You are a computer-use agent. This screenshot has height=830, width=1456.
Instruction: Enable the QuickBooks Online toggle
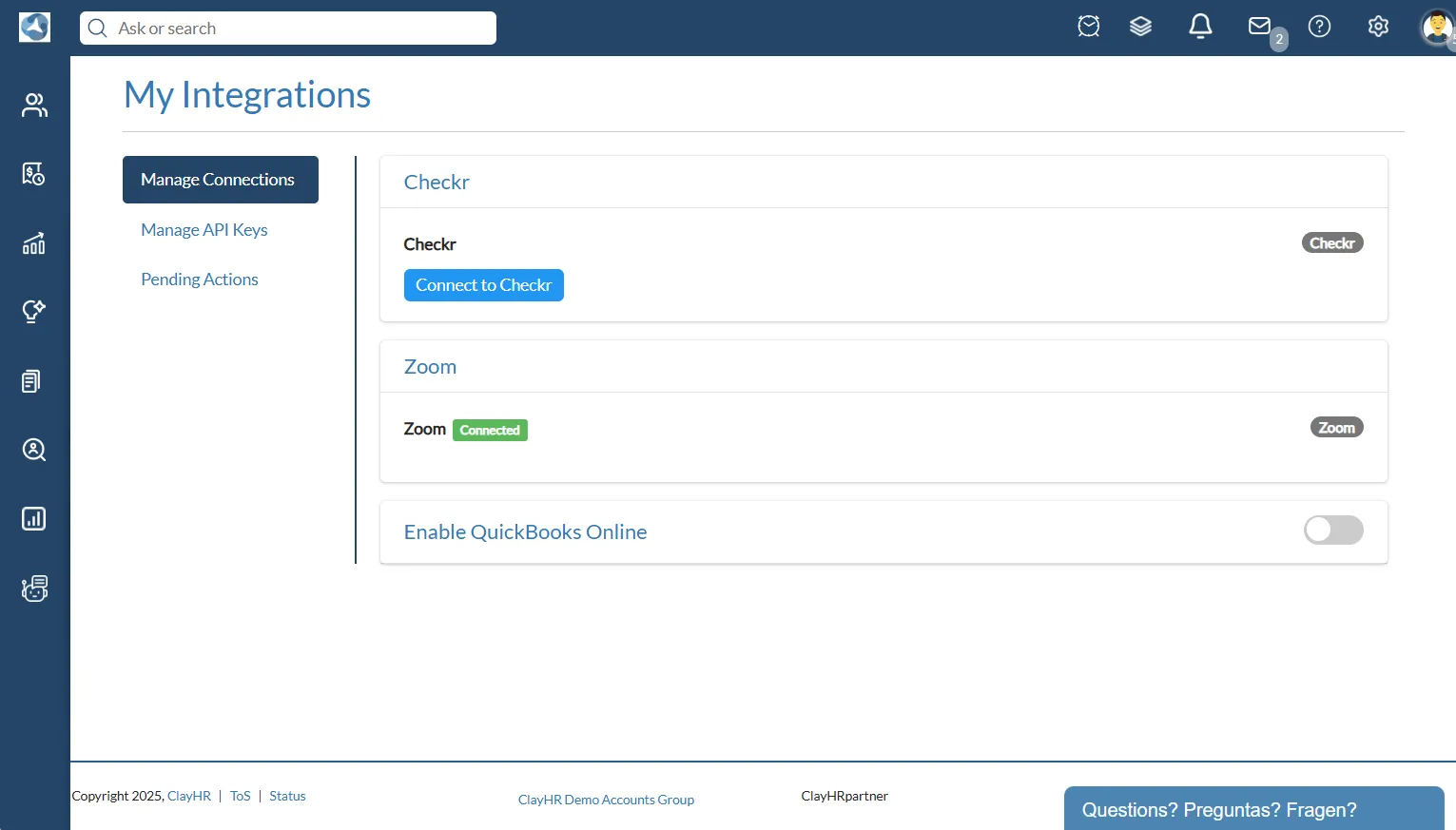click(1333, 531)
